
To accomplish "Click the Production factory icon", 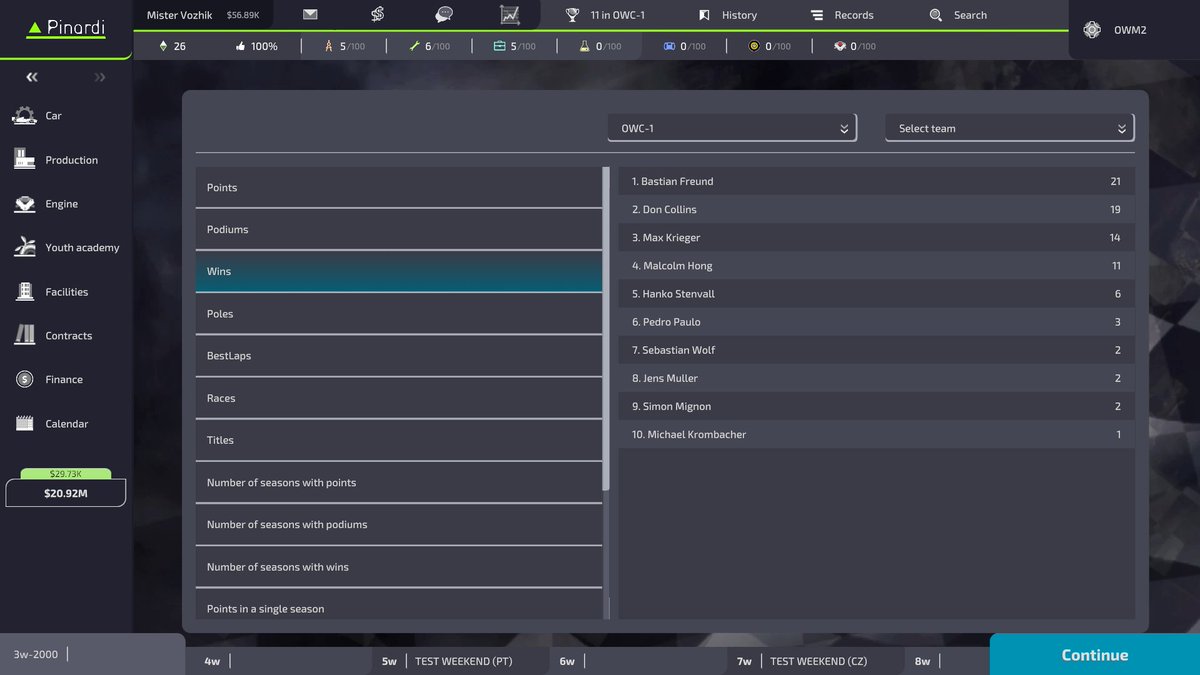I will 25,160.
